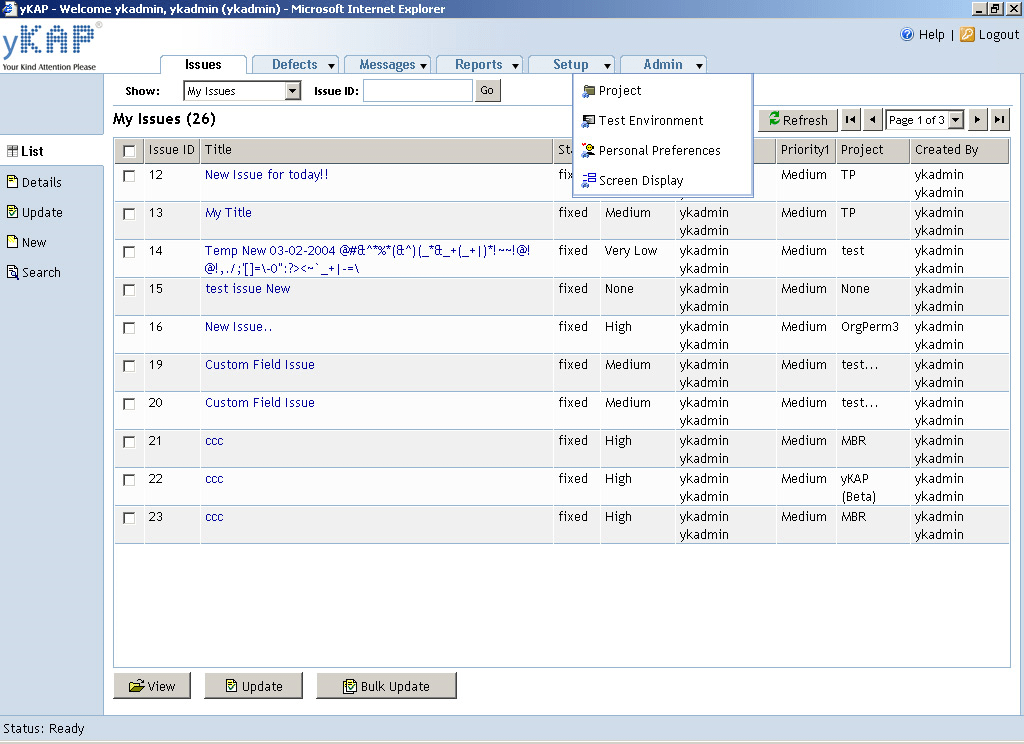The width and height of the screenshot is (1024, 744).
Task: Check the box for issue 21
Action: pos(129,442)
